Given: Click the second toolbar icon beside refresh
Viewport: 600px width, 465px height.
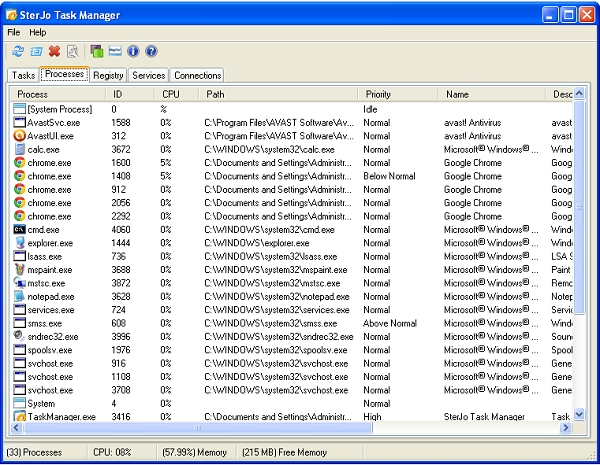Looking at the screenshot, I should pos(34,51).
